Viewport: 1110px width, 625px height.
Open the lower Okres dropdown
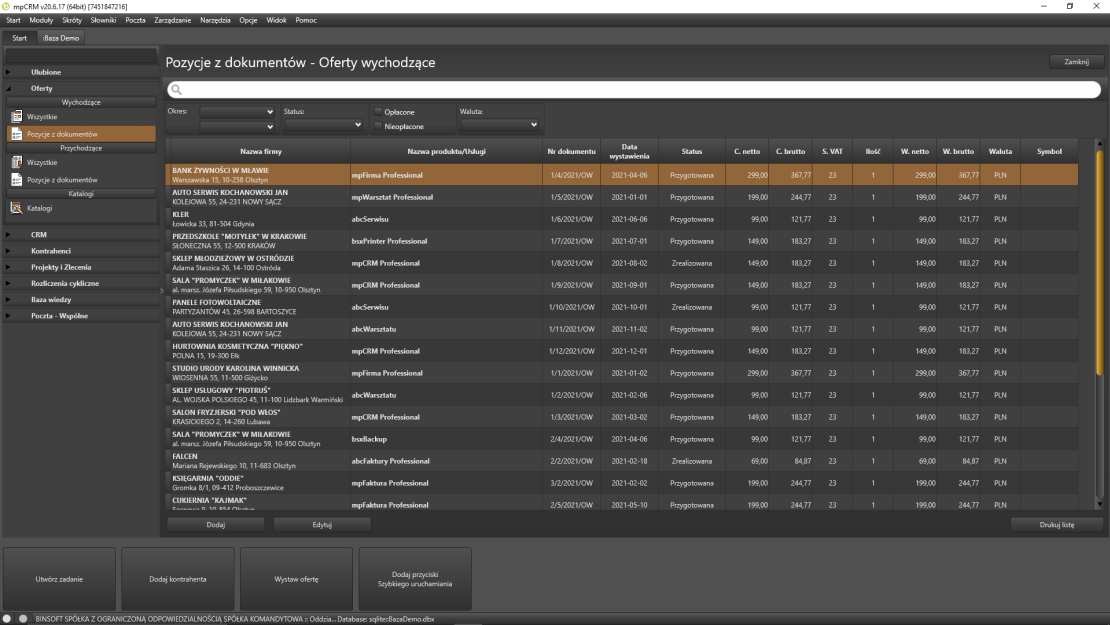tap(236, 127)
